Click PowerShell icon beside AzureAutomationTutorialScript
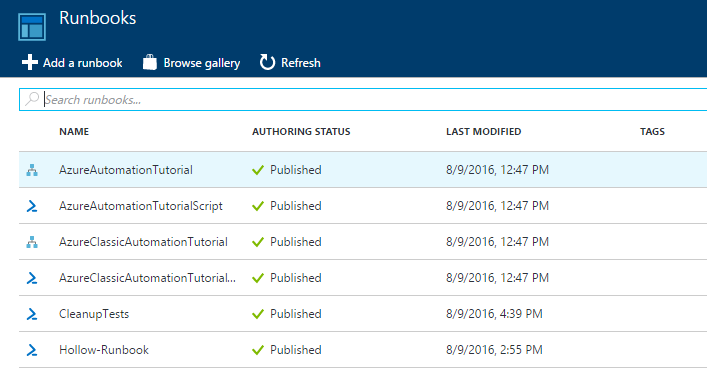This screenshot has width=707, height=373. click(32, 206)
